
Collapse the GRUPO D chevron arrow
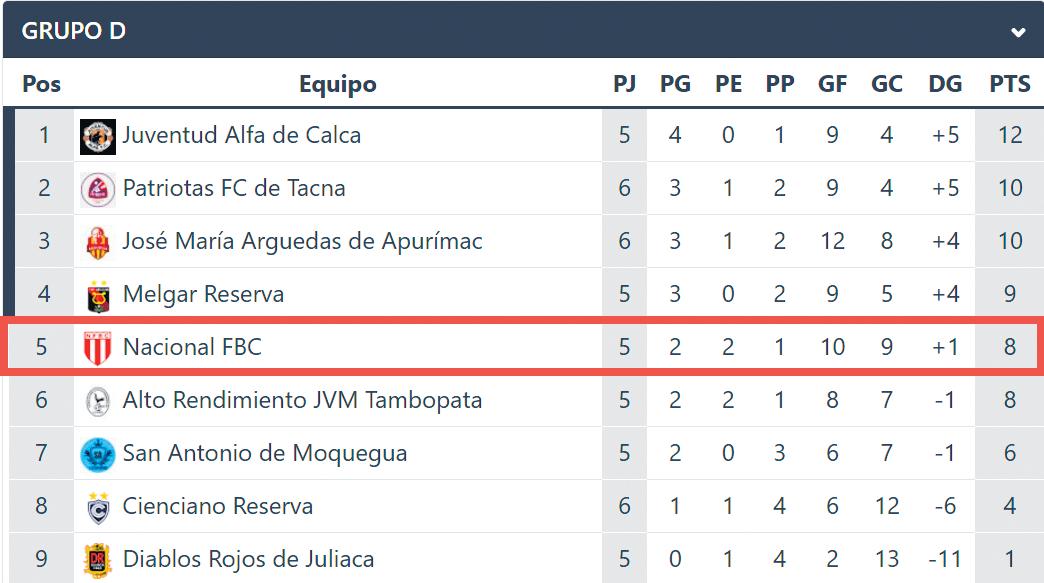tap(1017, 32)
